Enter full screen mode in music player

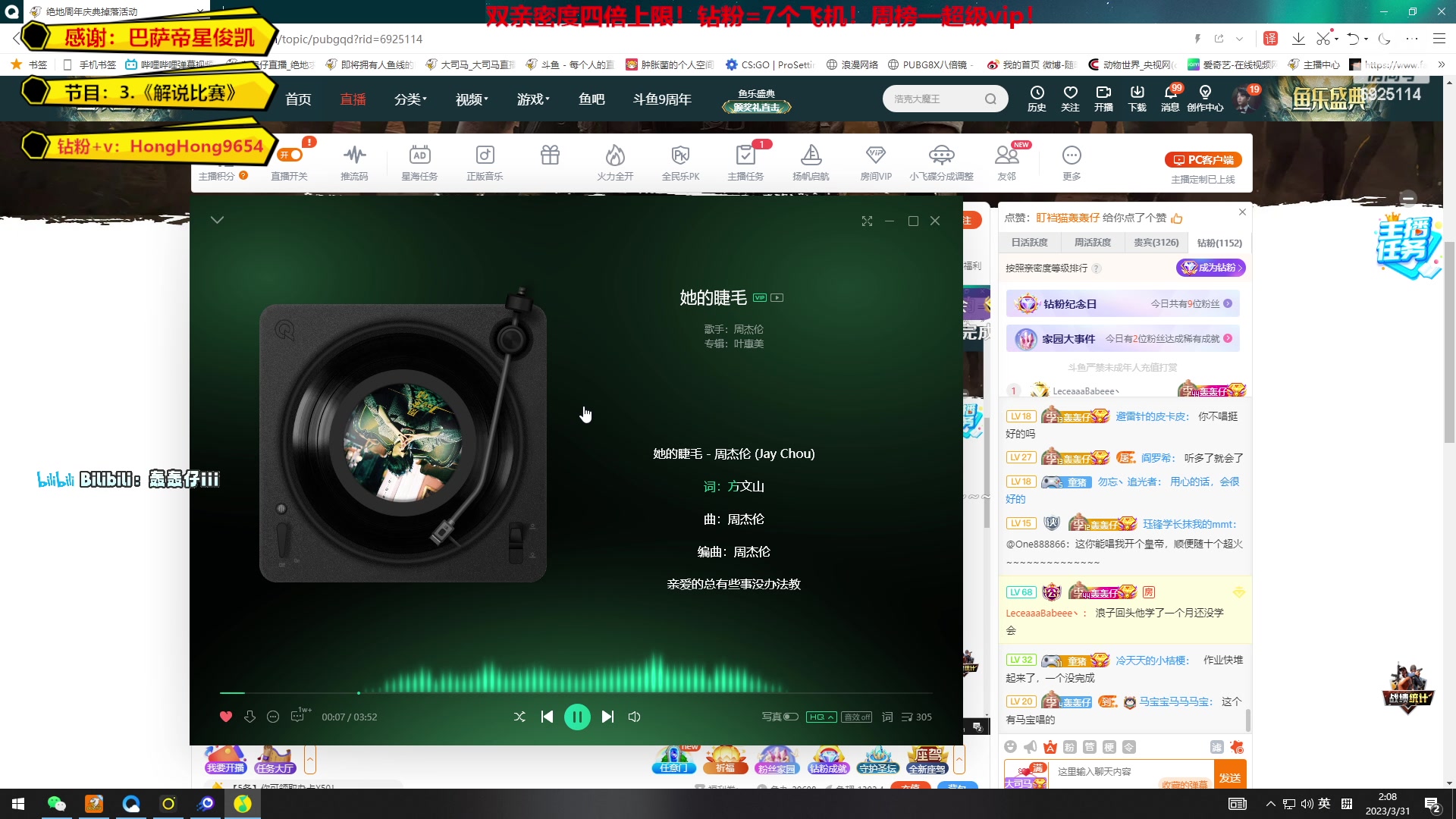867,221
